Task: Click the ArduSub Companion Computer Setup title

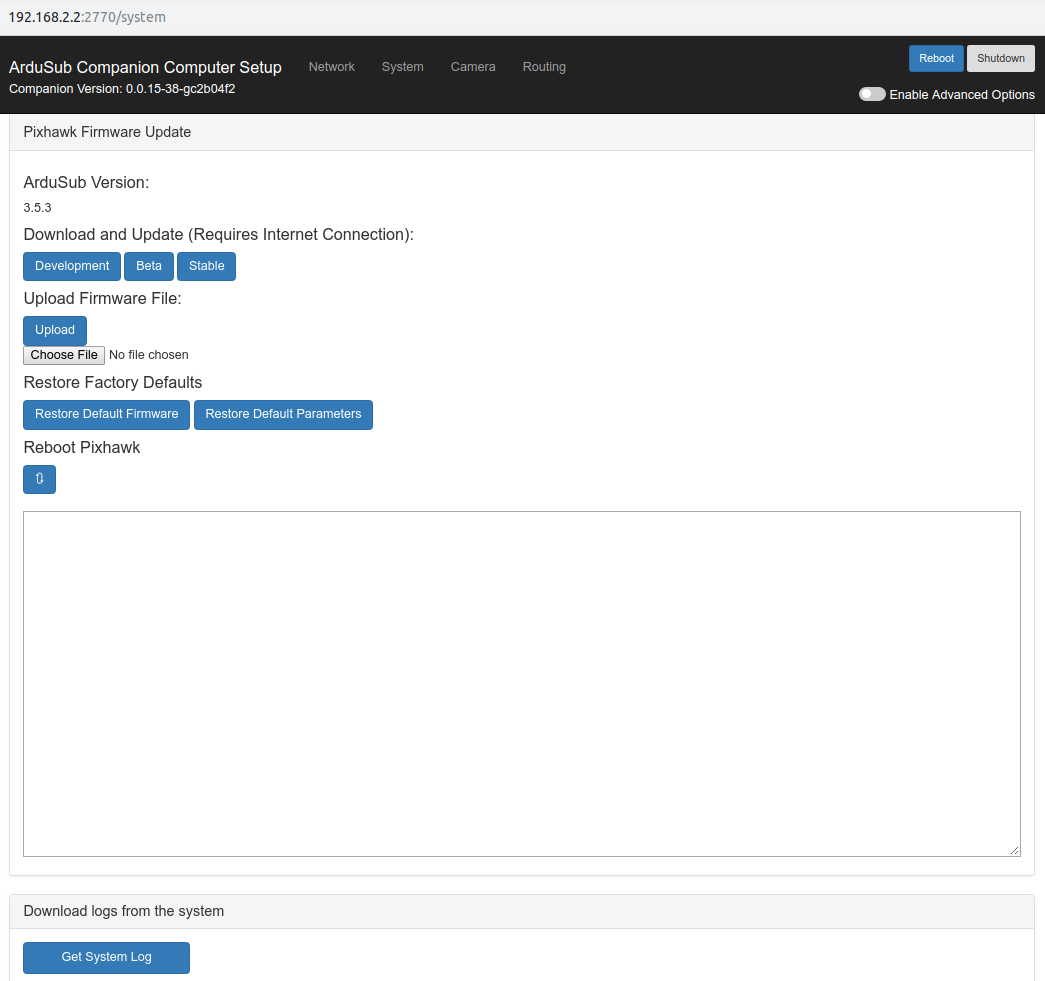Action: (x=145, y=67)
